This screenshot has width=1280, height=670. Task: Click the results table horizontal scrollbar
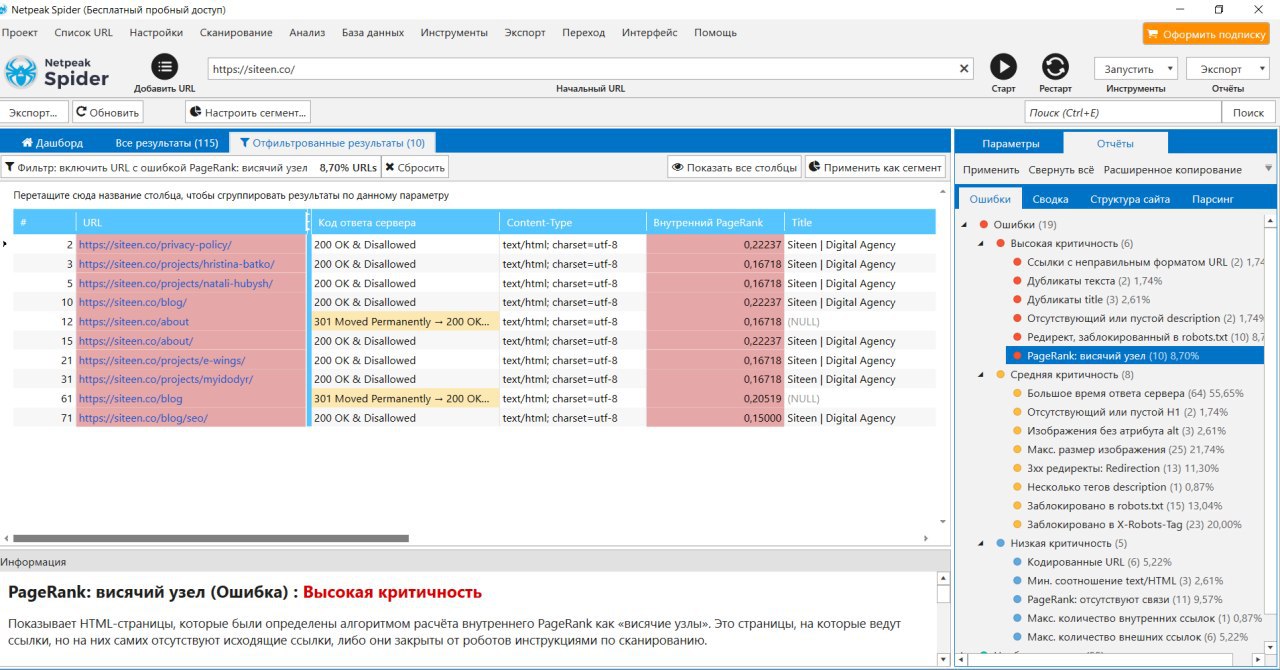click(x=212, y=538)
